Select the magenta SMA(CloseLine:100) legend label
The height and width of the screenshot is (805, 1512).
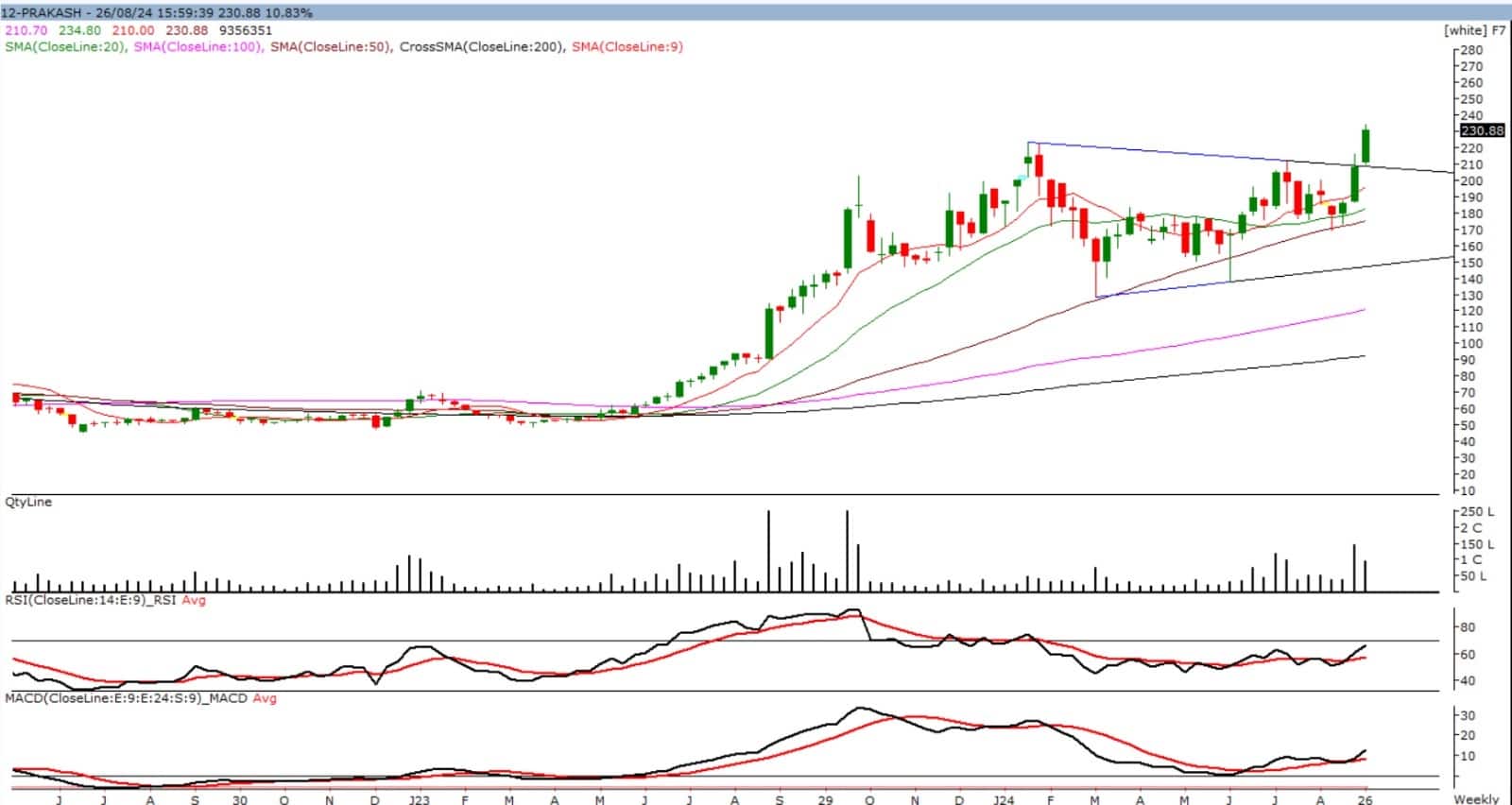(x=198, y=46)
